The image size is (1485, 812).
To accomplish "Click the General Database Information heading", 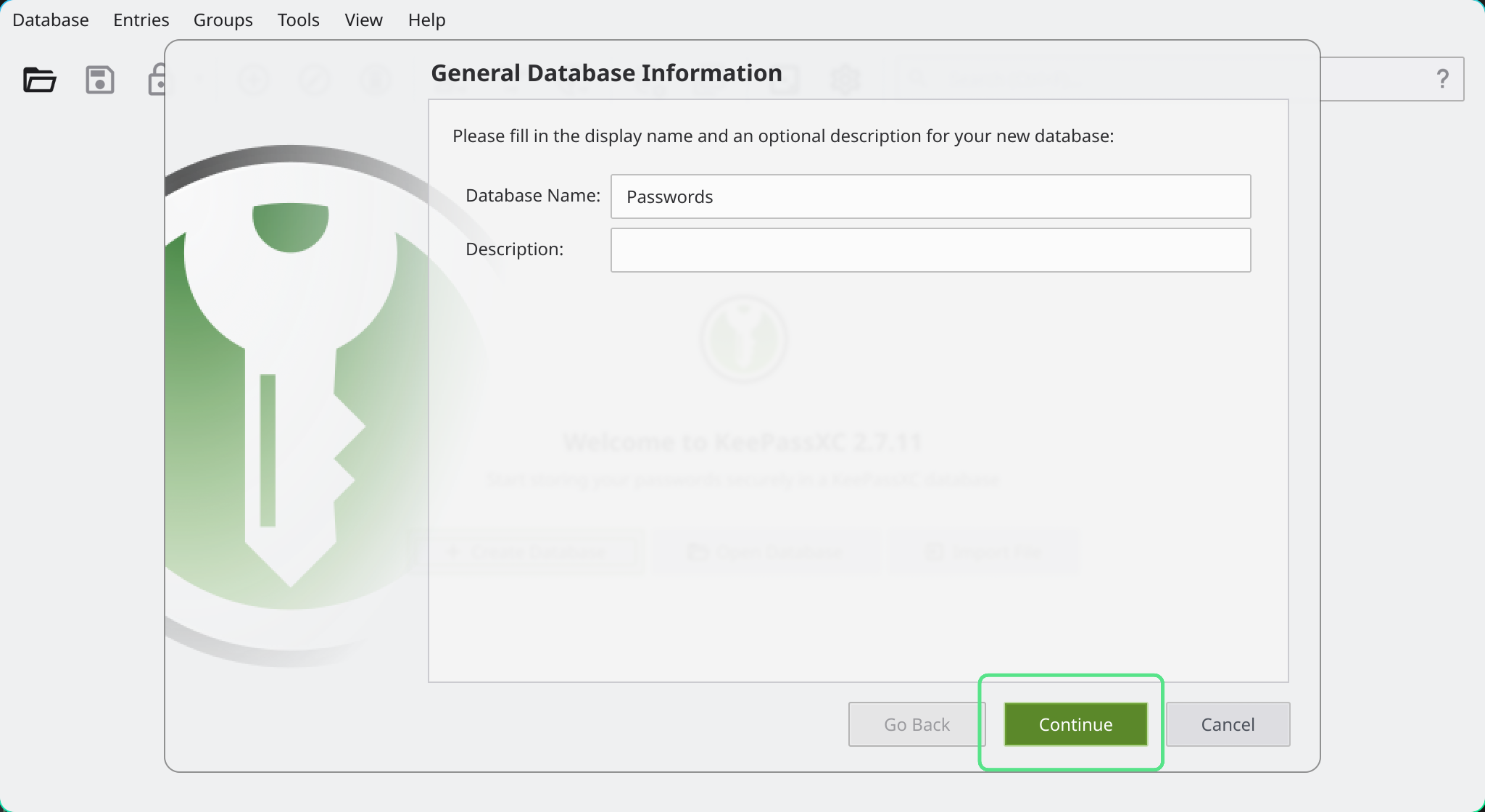I will click(x=606, y=73).
